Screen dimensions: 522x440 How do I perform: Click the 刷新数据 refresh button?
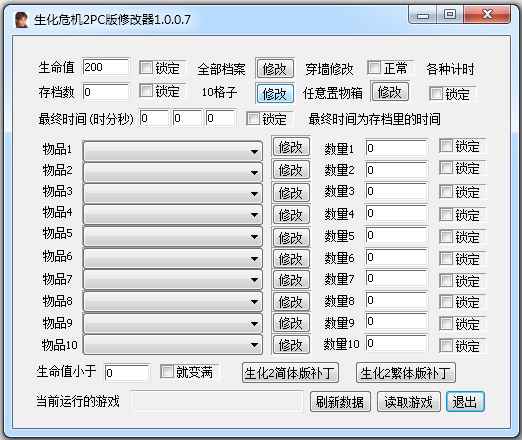pos(340,402)
